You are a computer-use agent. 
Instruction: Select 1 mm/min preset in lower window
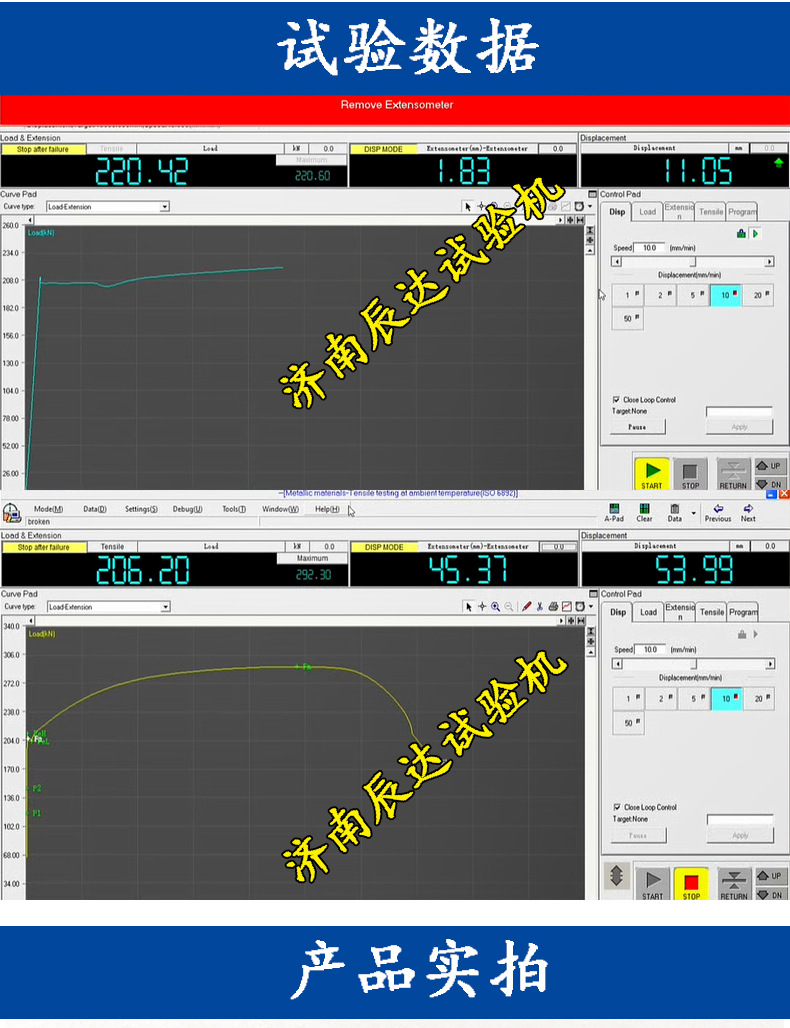point(629,698)
